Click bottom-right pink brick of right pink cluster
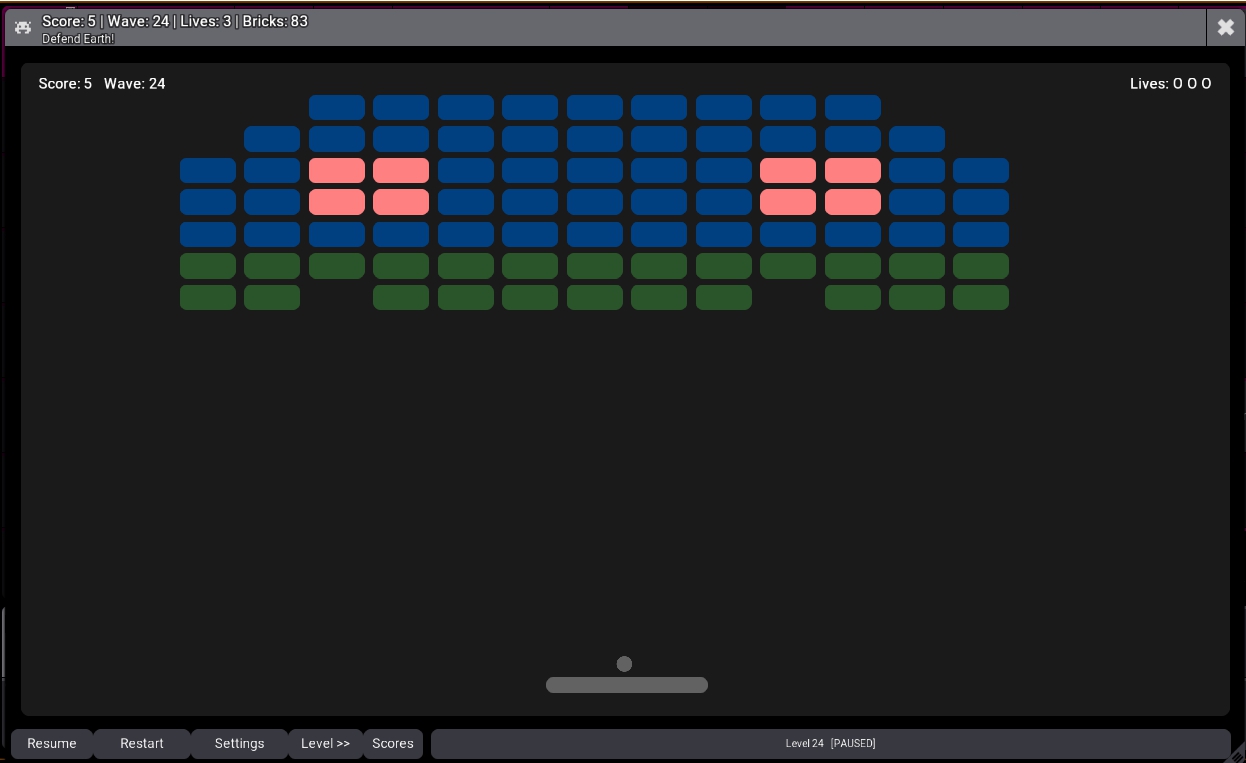This screenshot has width=1246, height=763. pyautogui.click(x=852, y=202)
